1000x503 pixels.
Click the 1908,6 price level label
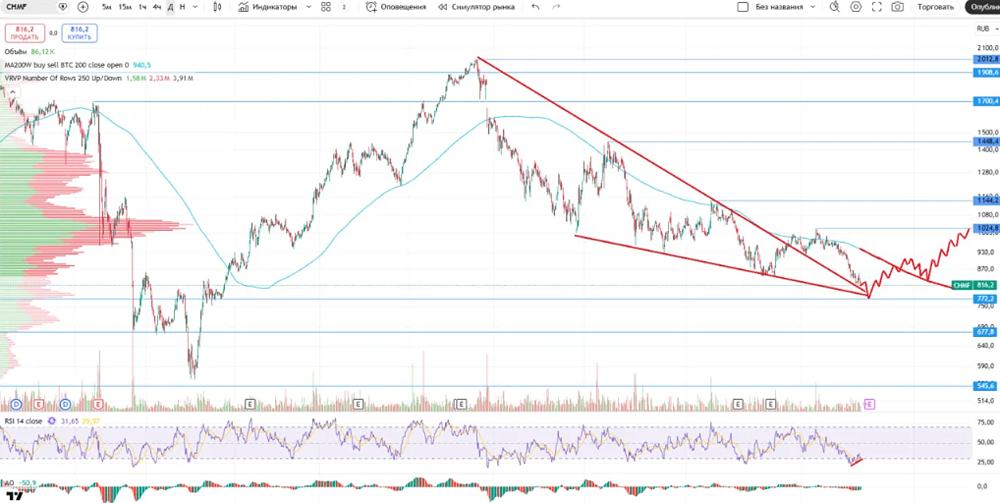click(x=986, y=73)
